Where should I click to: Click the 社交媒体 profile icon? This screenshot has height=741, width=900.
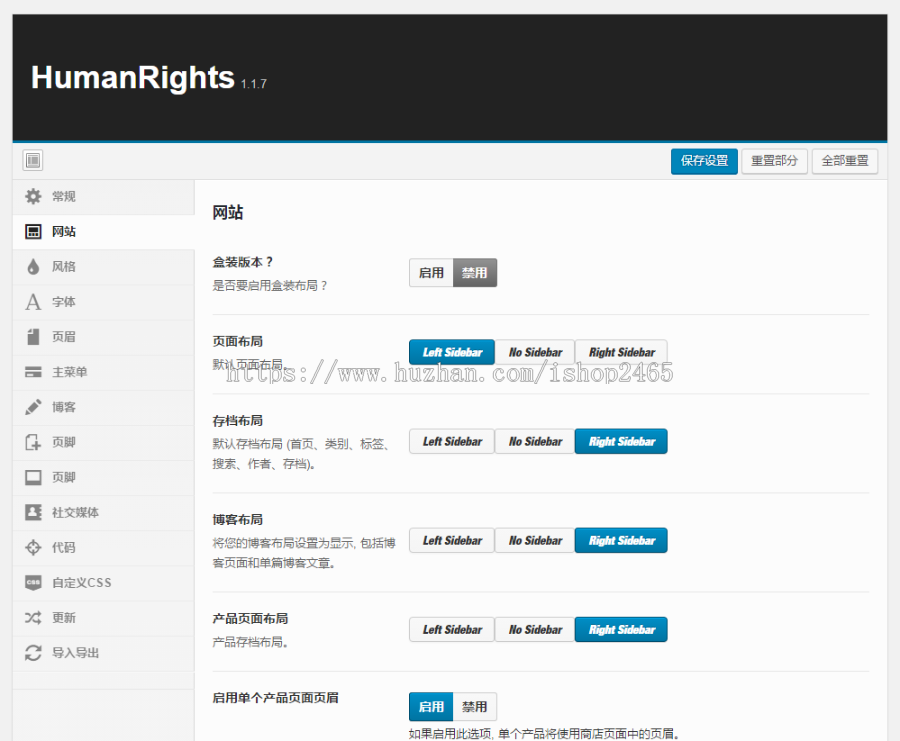point(33,511)
